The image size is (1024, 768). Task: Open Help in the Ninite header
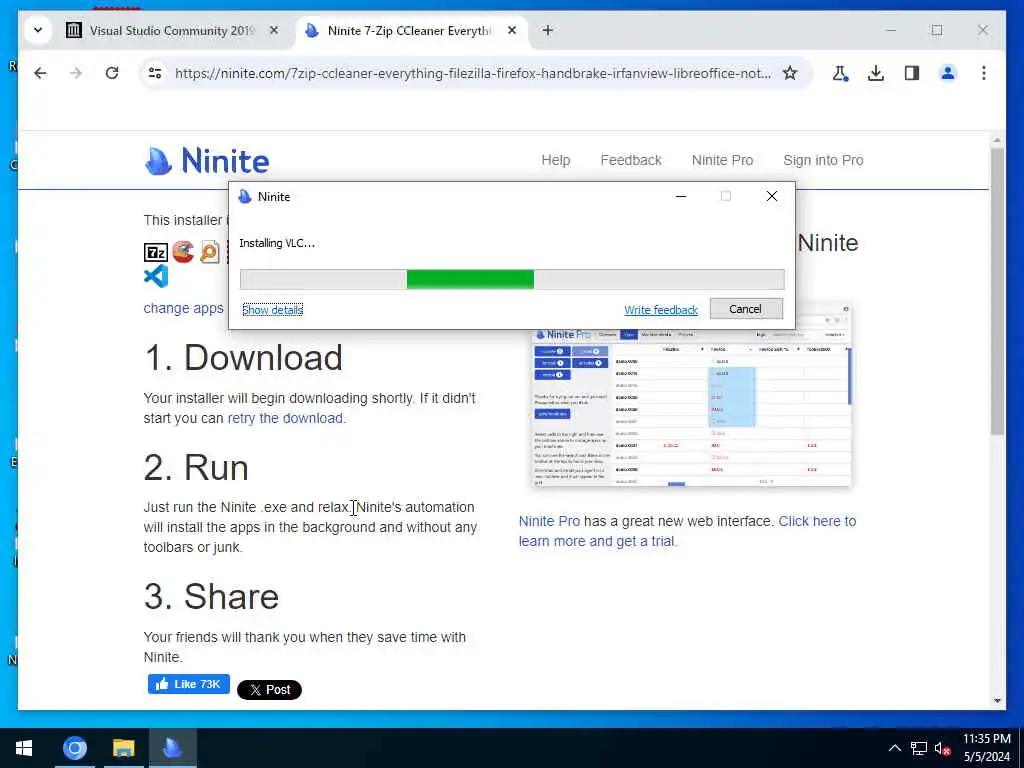tap(556, 160)
